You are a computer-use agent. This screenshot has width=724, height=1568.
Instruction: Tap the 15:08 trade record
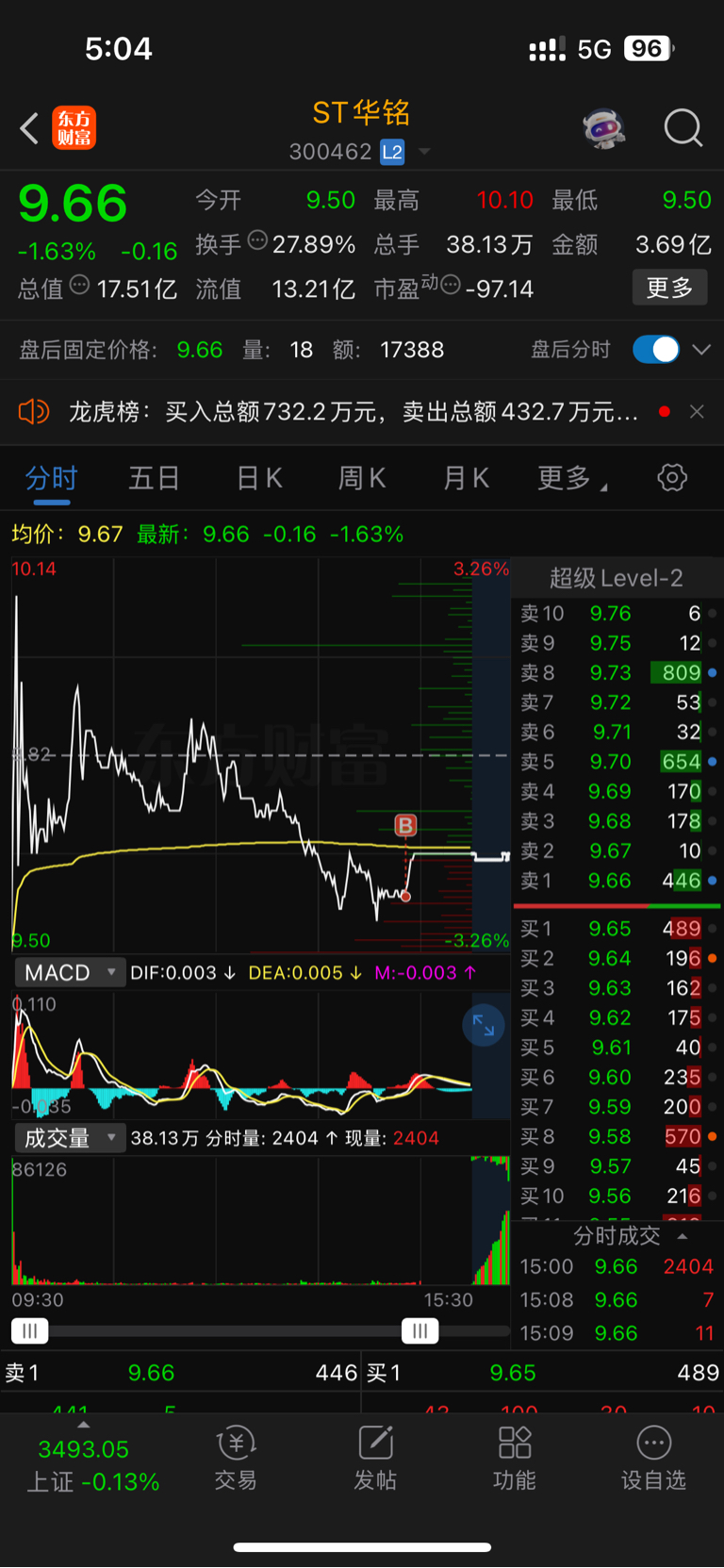(617, 1300)
